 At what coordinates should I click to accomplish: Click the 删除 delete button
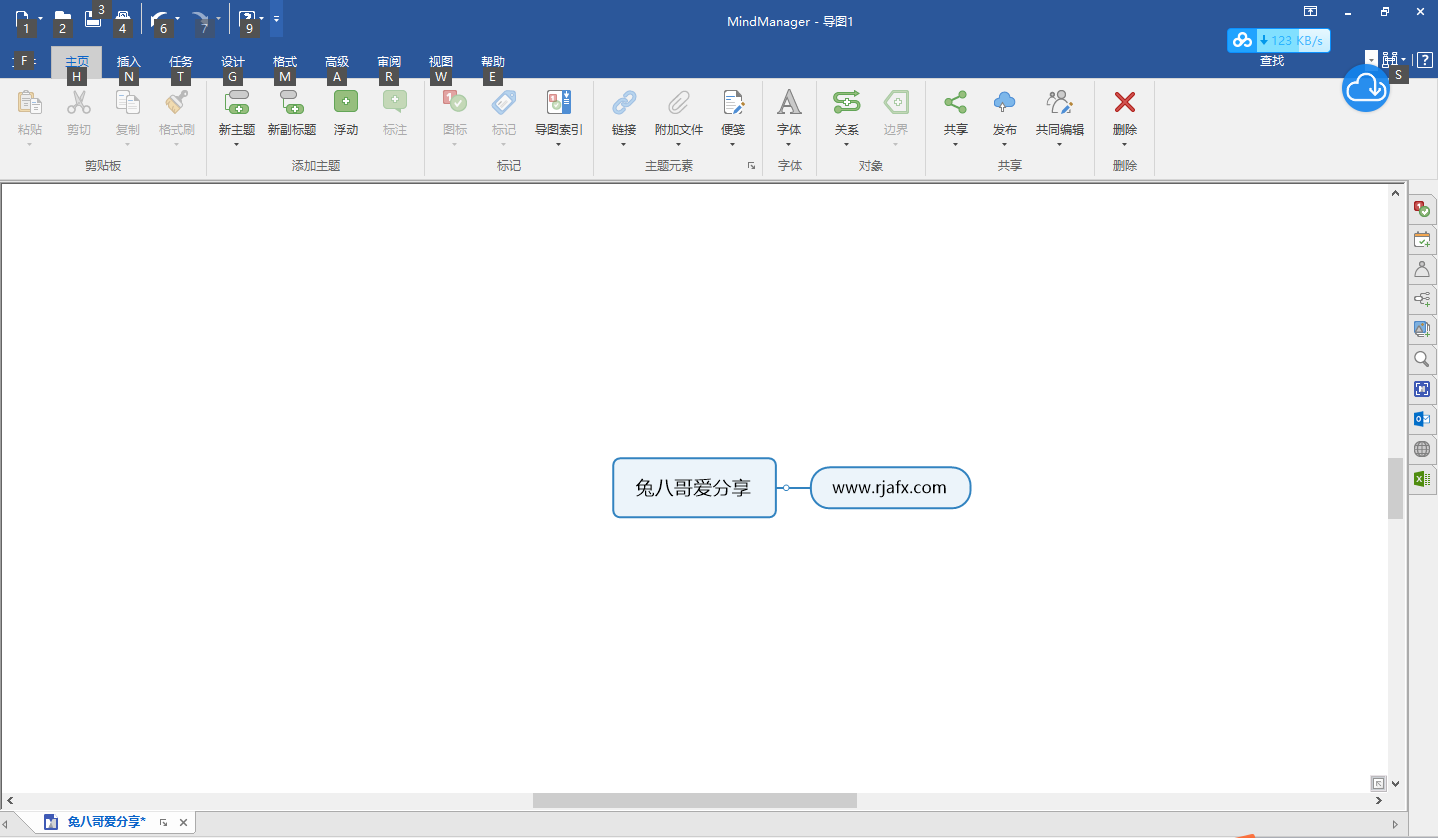pos(1123,113)
